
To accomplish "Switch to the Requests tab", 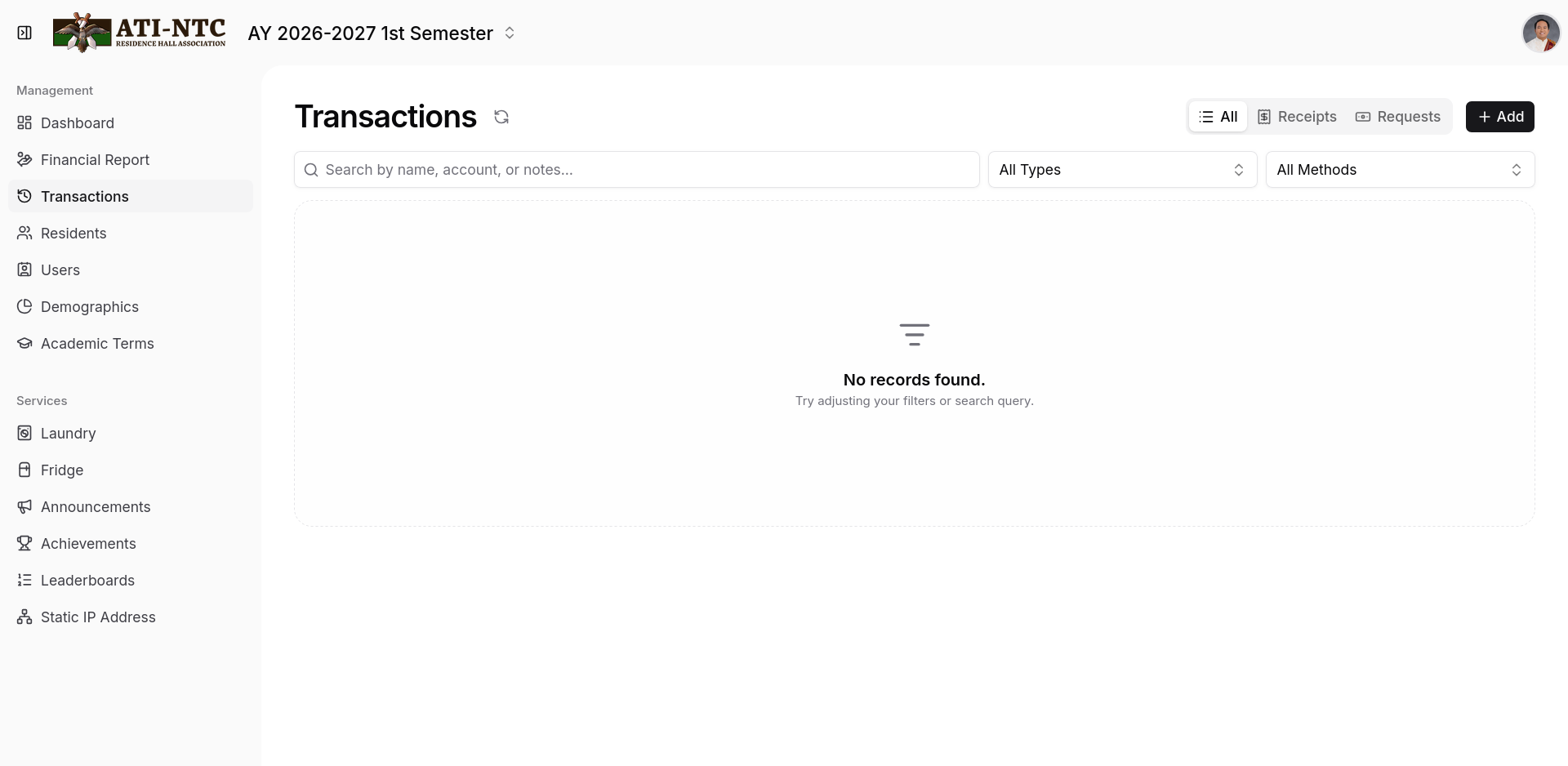I will 1398,117.
